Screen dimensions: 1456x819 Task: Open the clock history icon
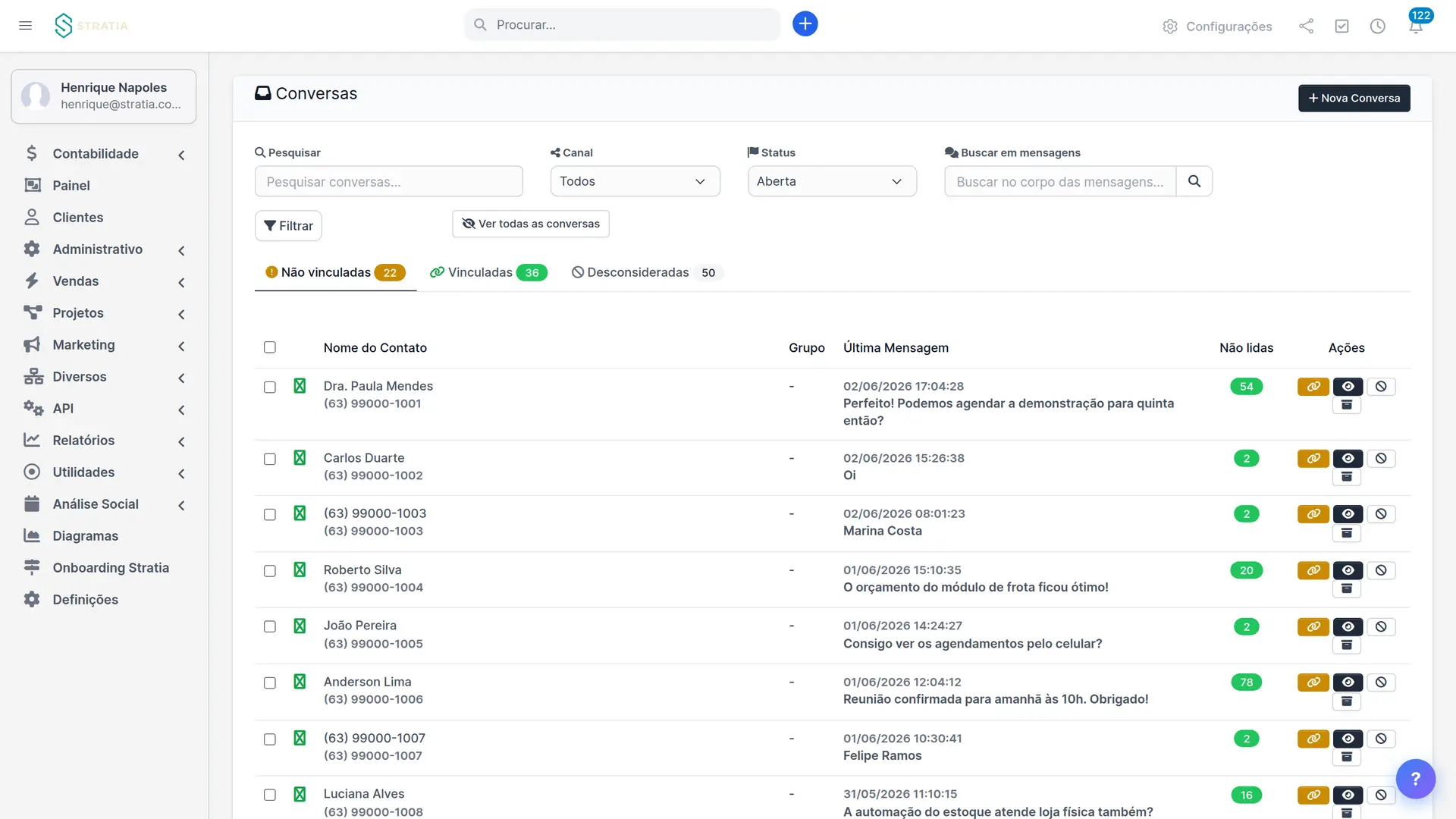click(1377, 27)
